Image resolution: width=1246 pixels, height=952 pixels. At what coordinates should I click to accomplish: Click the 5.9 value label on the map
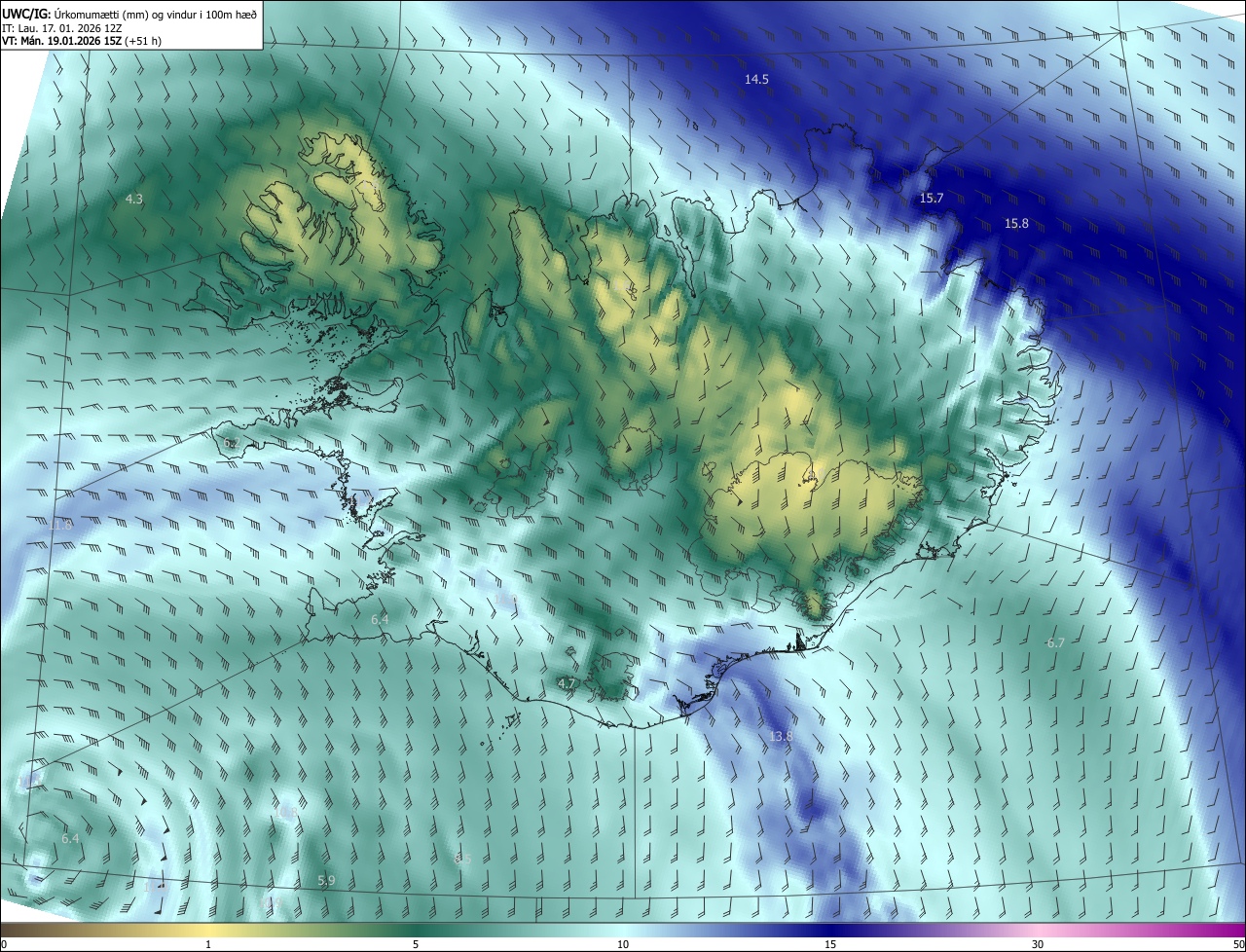tap(326, 881)
